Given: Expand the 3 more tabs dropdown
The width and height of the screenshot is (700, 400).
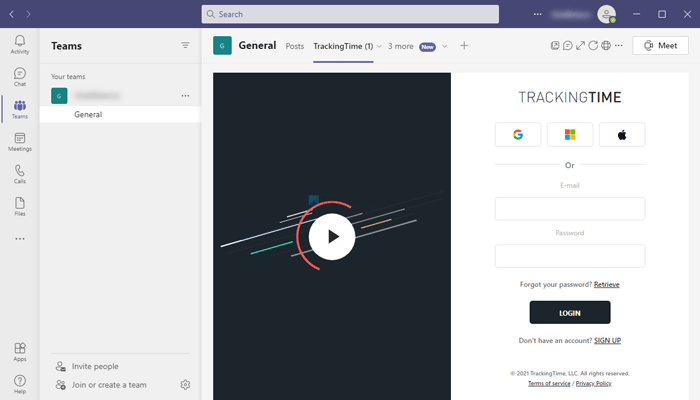Looking at the screenshot, I should [444, 46].
